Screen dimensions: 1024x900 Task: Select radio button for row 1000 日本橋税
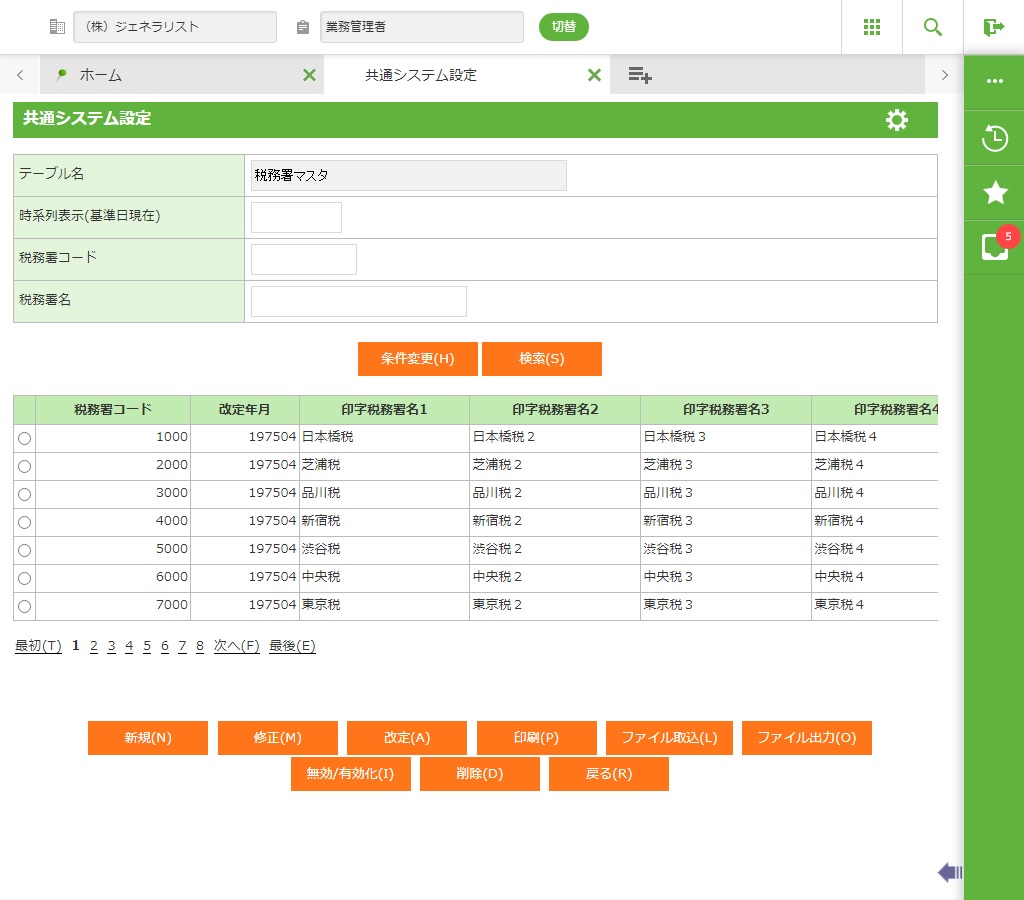(x=25, y=438)
